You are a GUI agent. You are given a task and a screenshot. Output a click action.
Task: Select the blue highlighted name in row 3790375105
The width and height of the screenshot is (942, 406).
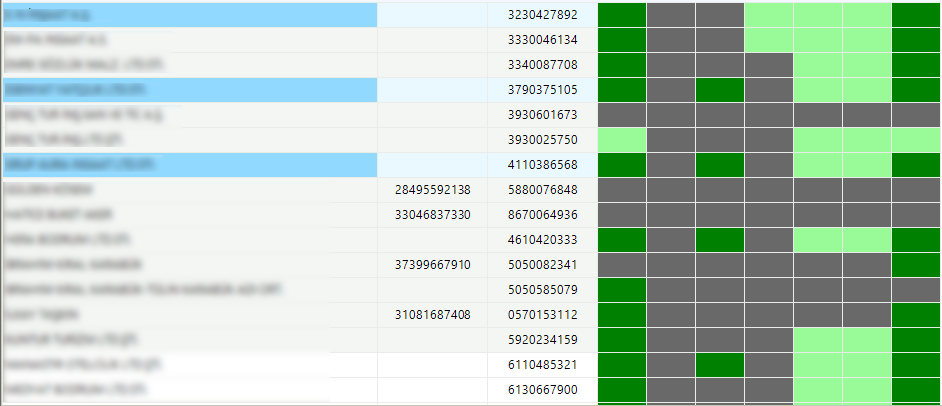(x=190, y=90)
